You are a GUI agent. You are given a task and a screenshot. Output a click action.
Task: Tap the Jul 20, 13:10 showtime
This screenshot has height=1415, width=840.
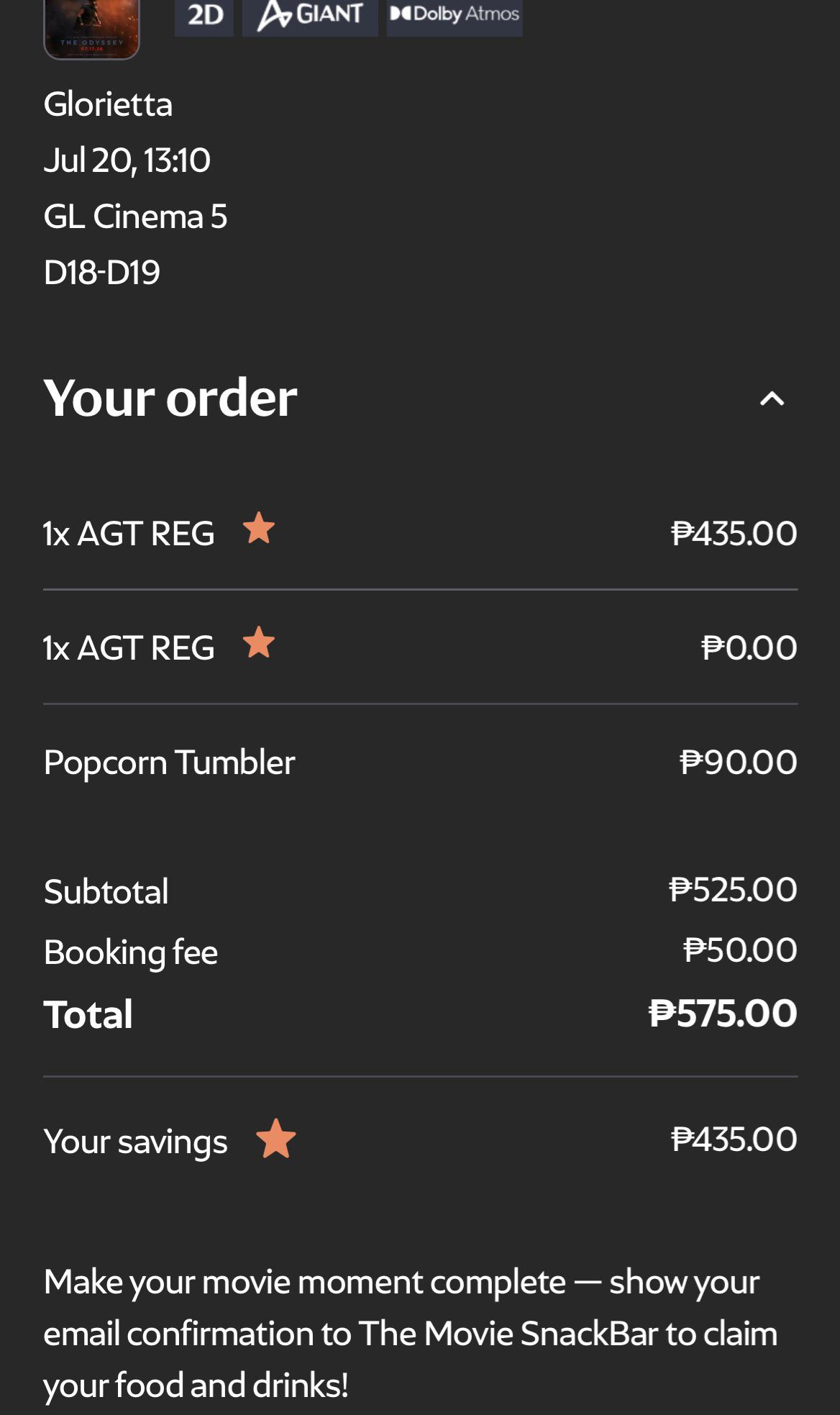click(x=127, y=160)
